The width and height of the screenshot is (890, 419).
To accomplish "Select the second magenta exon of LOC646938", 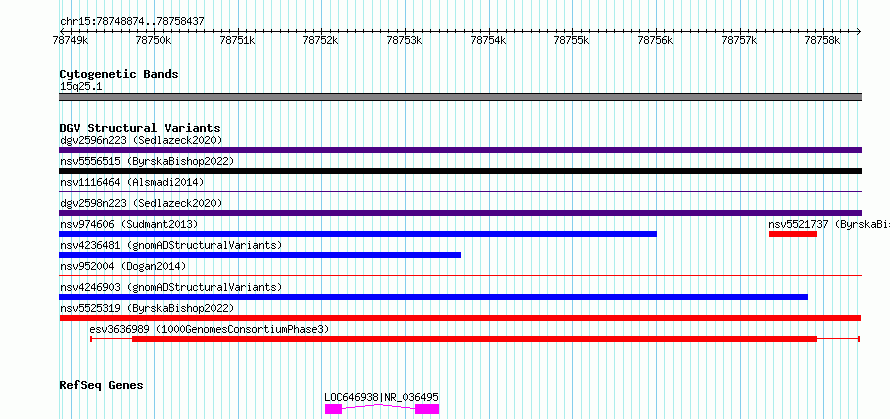I will tap(427, 409).
